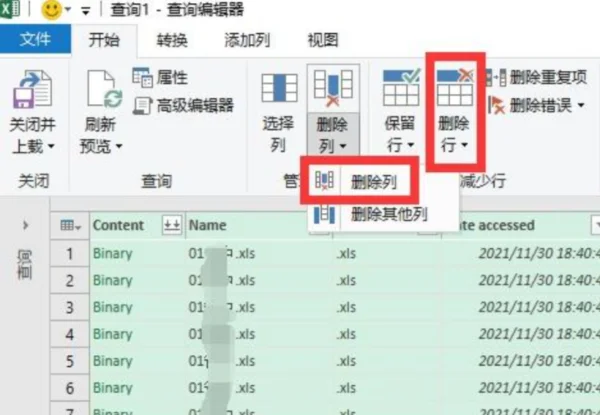Image resolution: width=600 pixels, height=415 pixels.
Task: Switch to the 添加列 ribbon tab
Action: coord(247,40)
